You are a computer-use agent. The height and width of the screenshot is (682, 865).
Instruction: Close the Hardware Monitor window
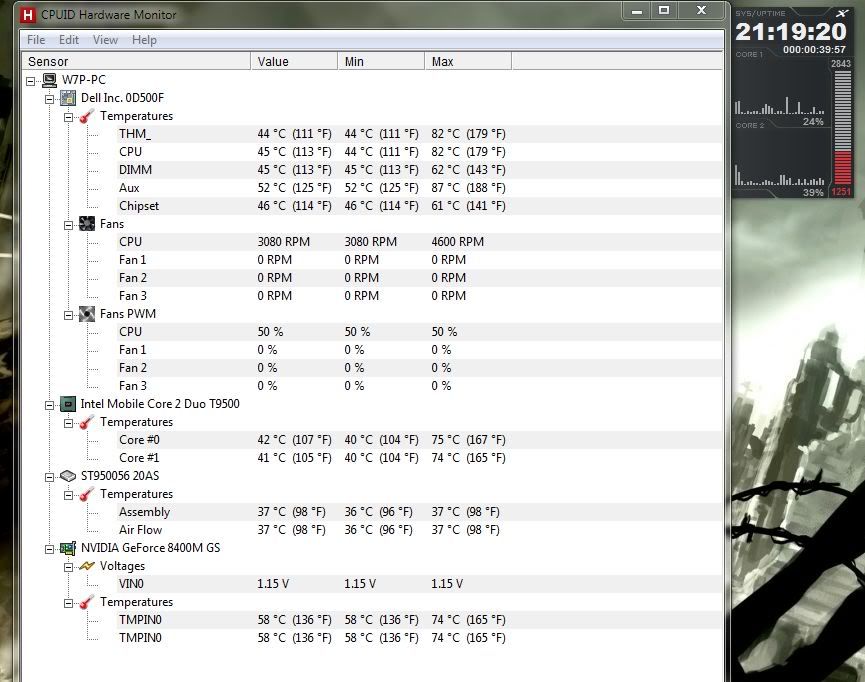click(702, 11)
